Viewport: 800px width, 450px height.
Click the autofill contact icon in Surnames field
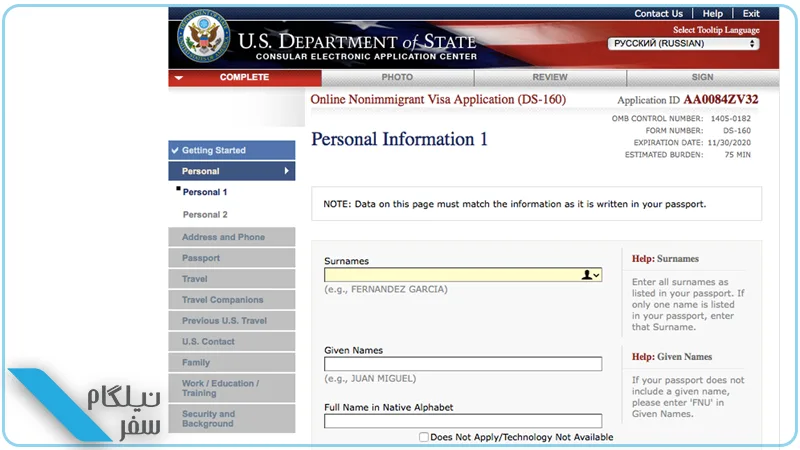tap(590, 275)
